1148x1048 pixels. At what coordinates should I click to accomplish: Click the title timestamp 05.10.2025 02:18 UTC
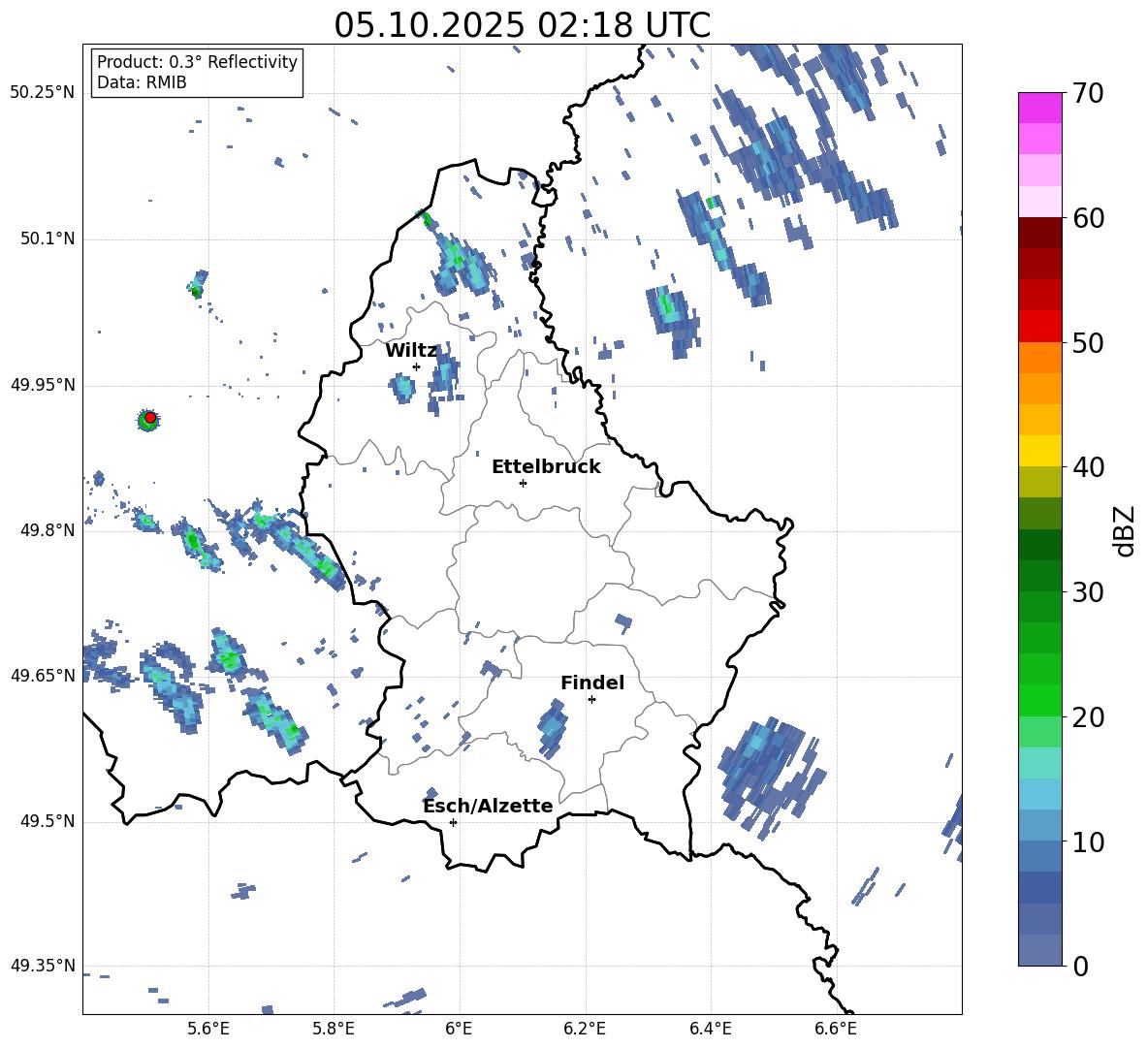(522, 25)
